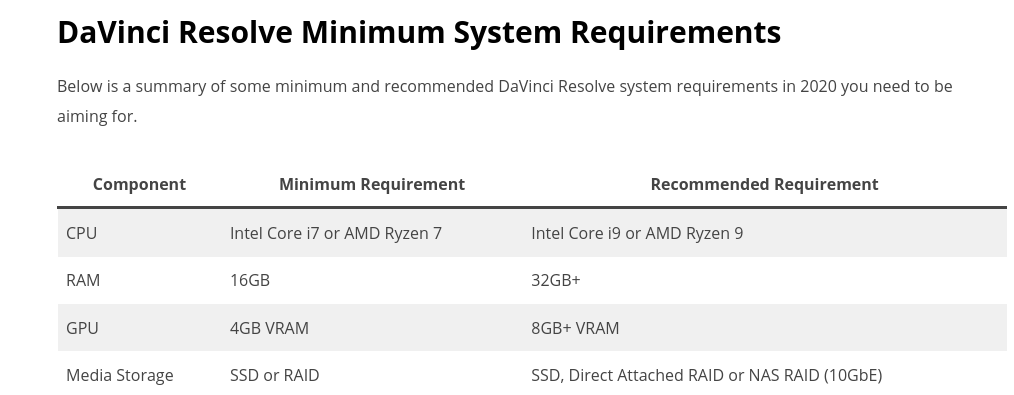
Task: Click the words 'aiming for.' in the paragraph
Action: 97,116
